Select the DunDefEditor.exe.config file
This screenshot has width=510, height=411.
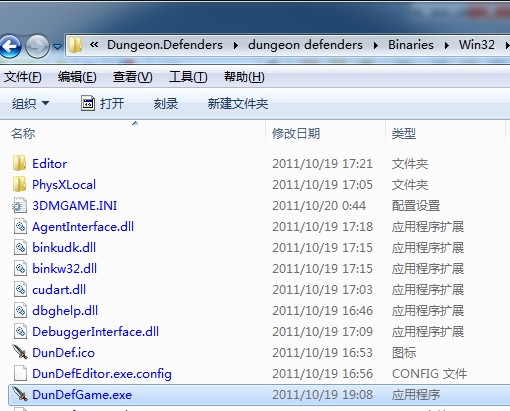click(x=102, y=374)
